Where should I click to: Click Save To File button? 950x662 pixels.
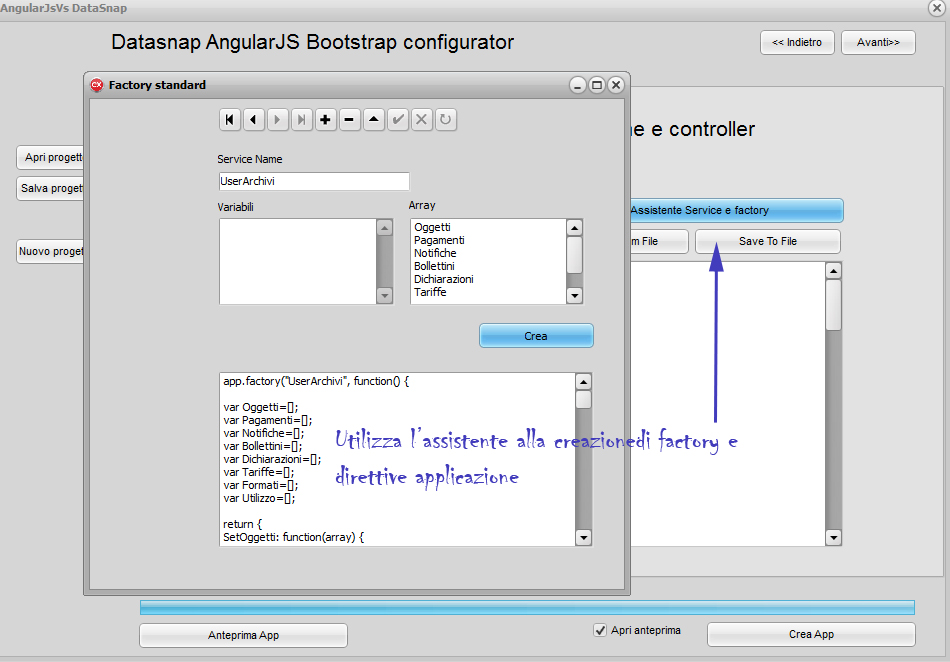[x=768, y=241]
